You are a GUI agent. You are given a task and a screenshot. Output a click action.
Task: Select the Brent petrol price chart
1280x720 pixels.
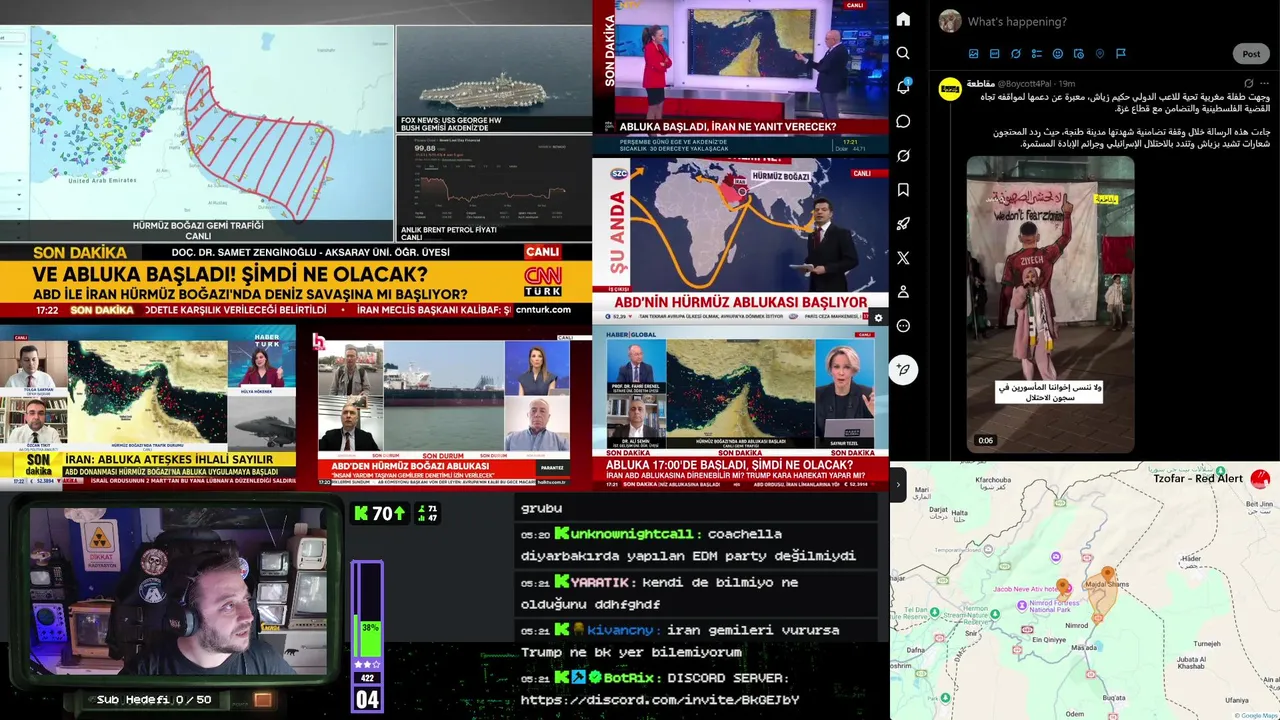[494, 188]
